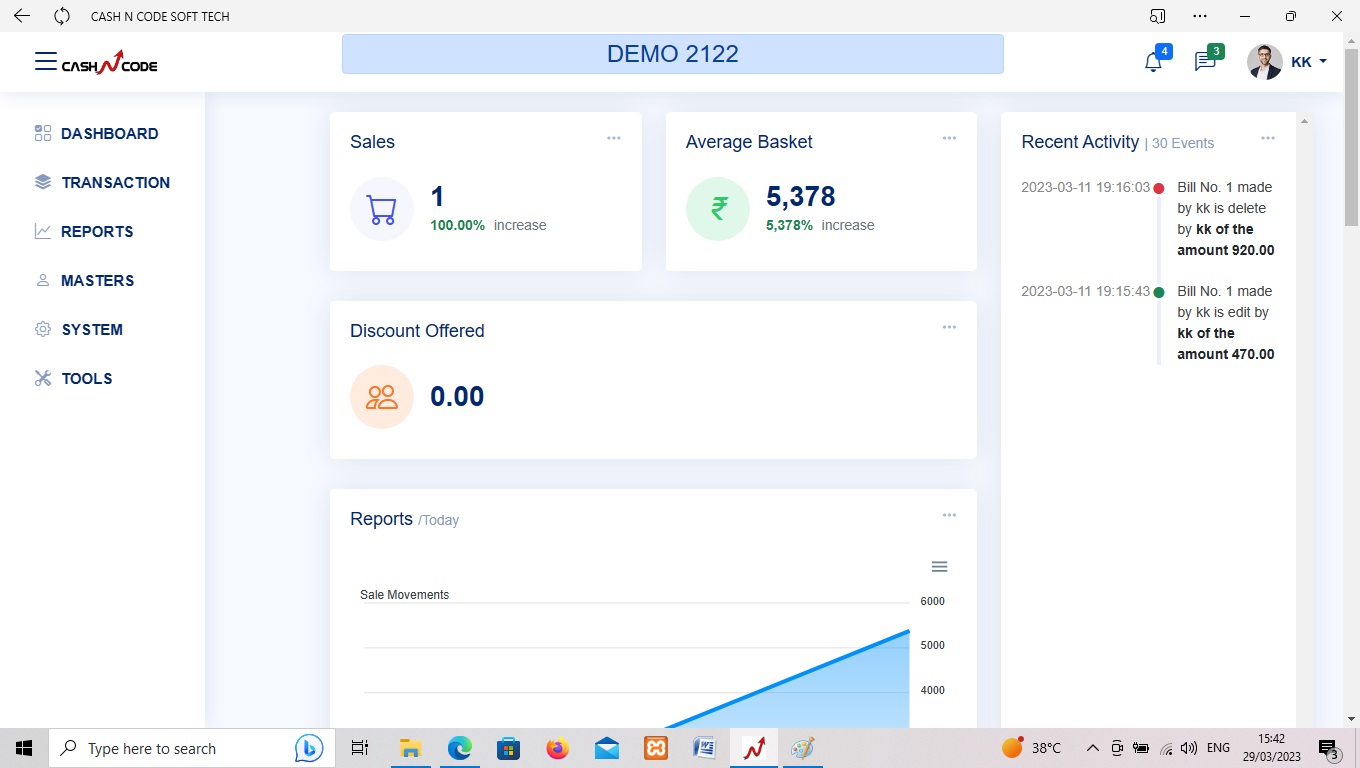This screenshot has width=1360, height=768.
Task: Click the ENG language indicator
Action: [1218, 748]
